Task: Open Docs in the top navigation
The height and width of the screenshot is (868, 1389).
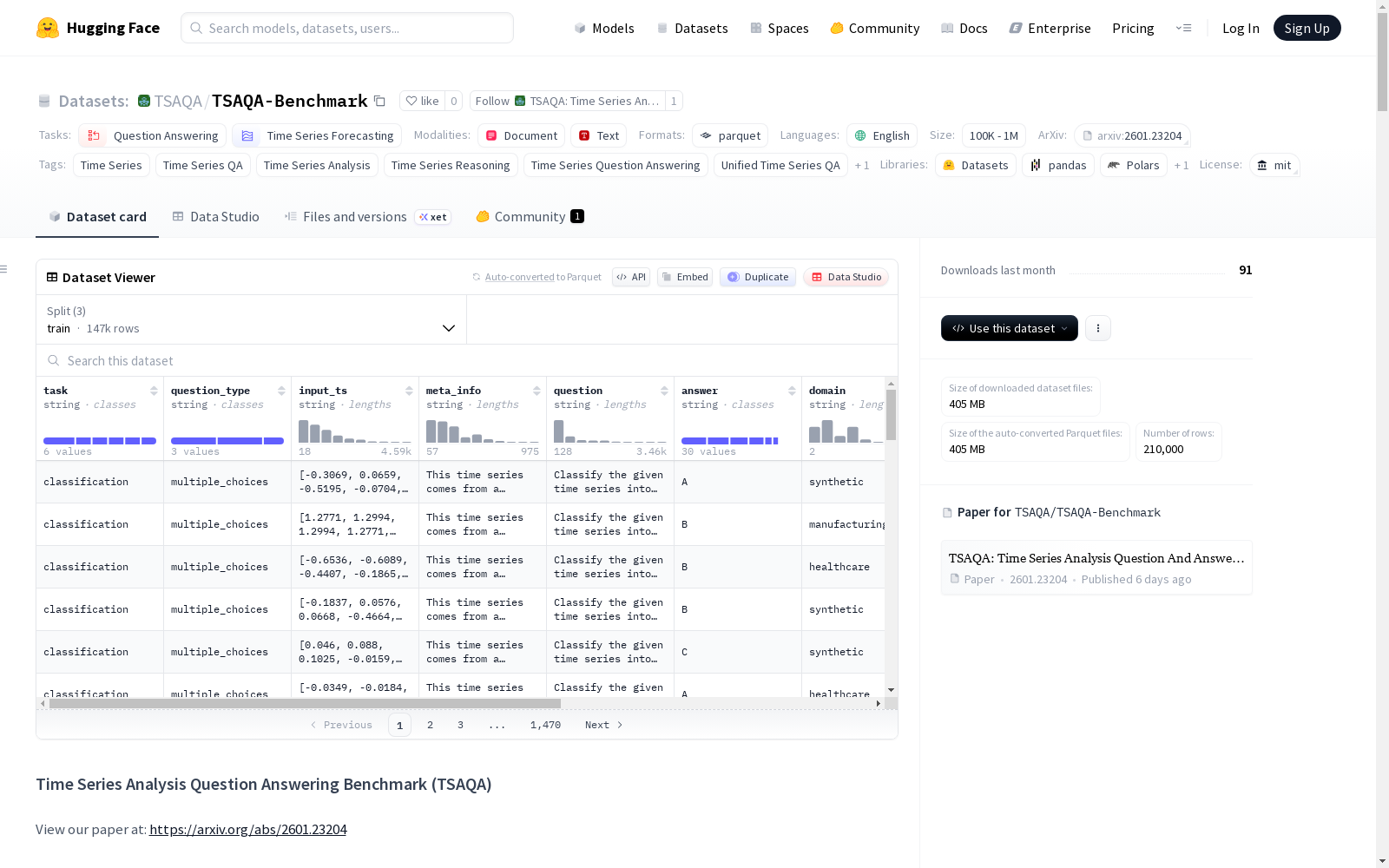Action: [x=964, y=28]
